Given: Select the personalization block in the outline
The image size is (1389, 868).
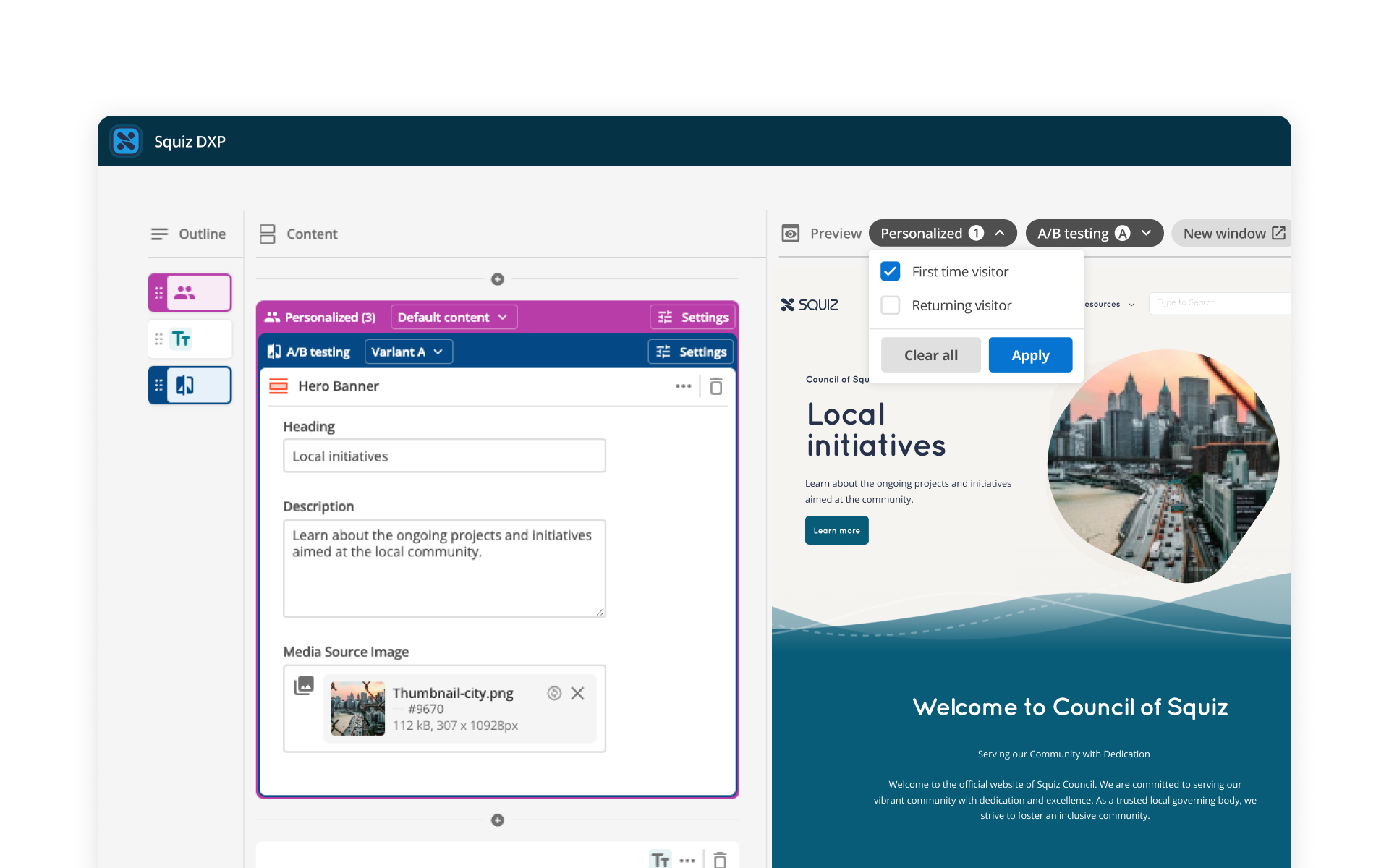Looking at the screenshot, I should pyautogui.click(x=190, y=293).
